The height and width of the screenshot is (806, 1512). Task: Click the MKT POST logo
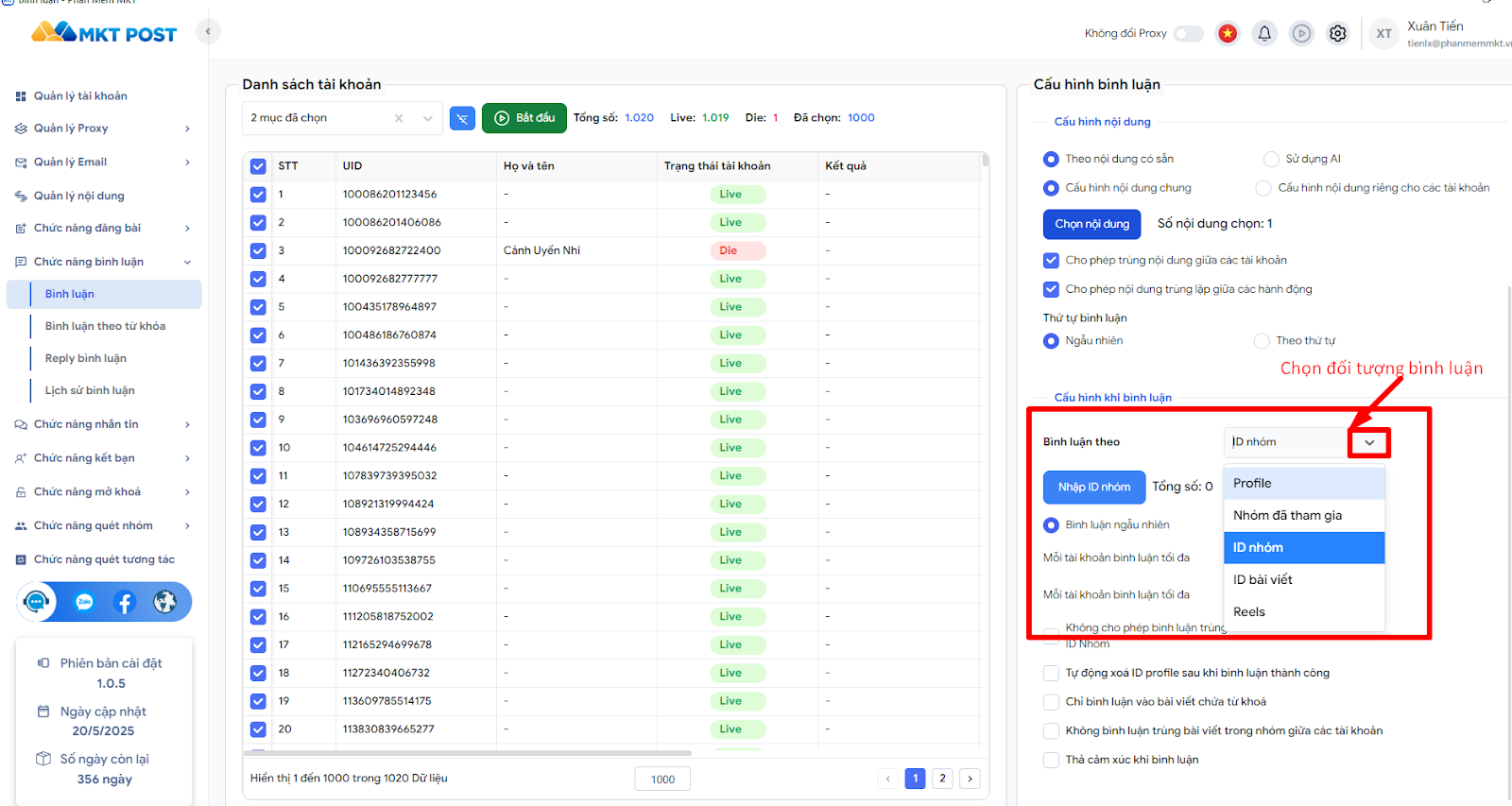coord(104,33)
